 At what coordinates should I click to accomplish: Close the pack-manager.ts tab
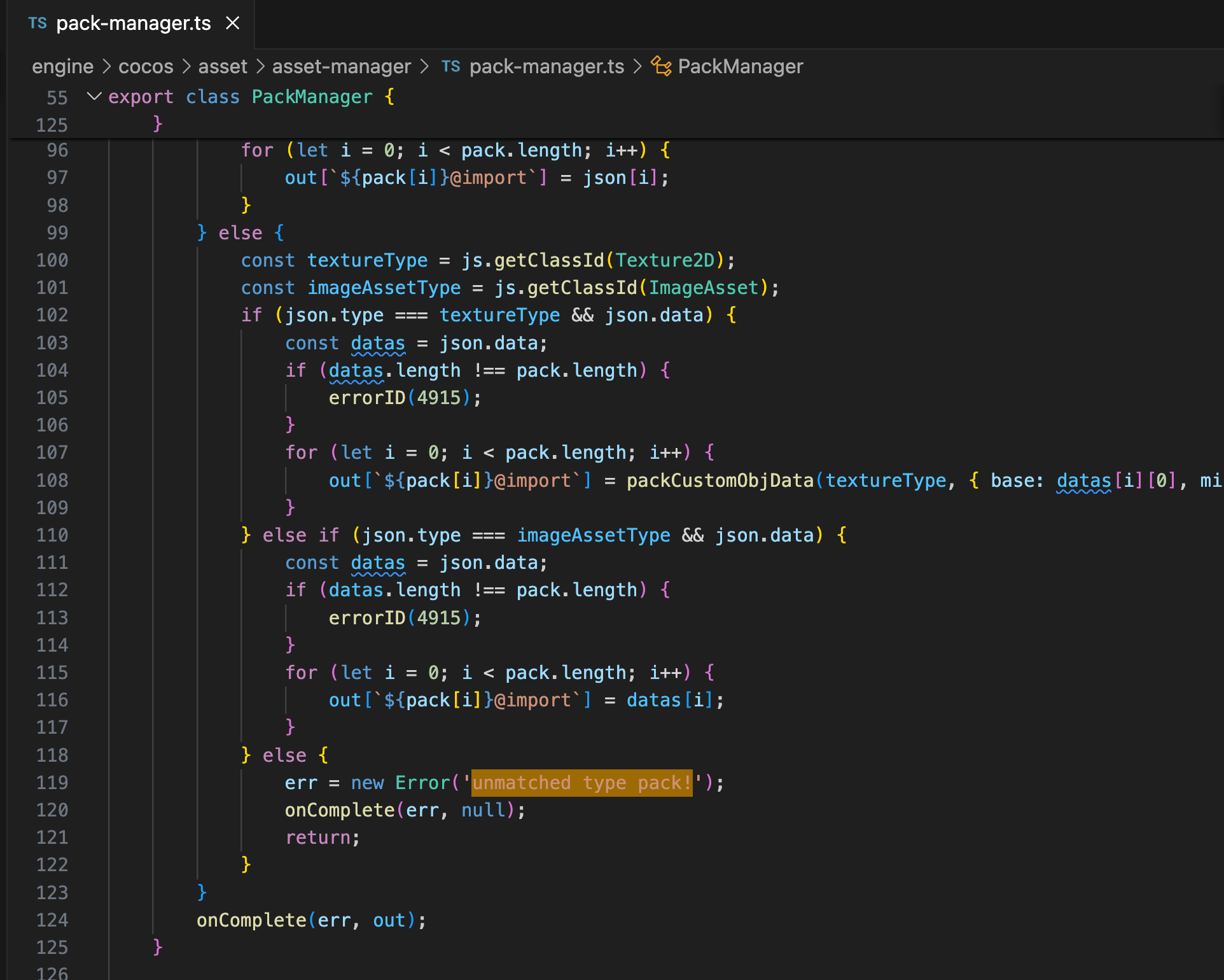point(233,24)
